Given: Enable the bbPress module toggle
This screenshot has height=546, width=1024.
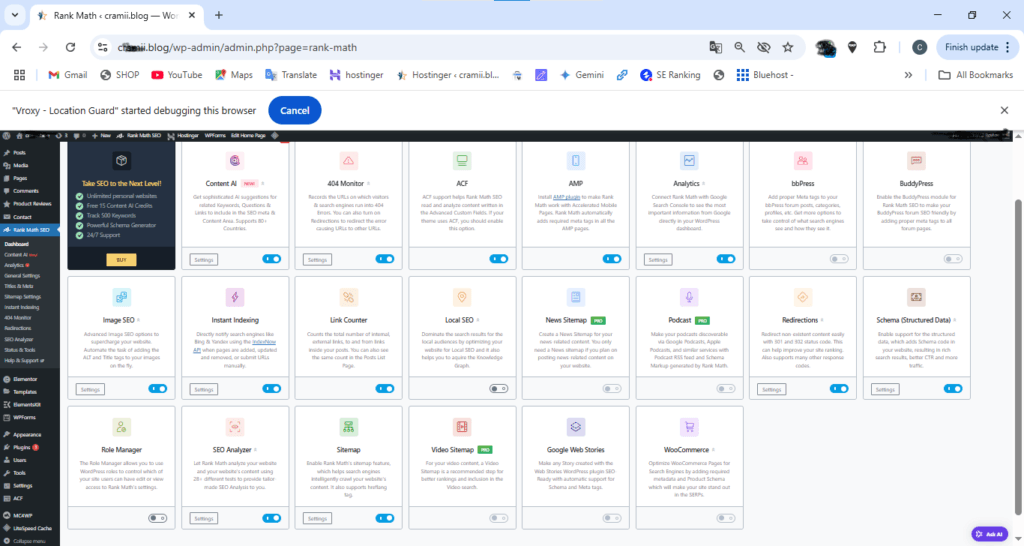Looking at the screenshot, I should coord(839,259).
